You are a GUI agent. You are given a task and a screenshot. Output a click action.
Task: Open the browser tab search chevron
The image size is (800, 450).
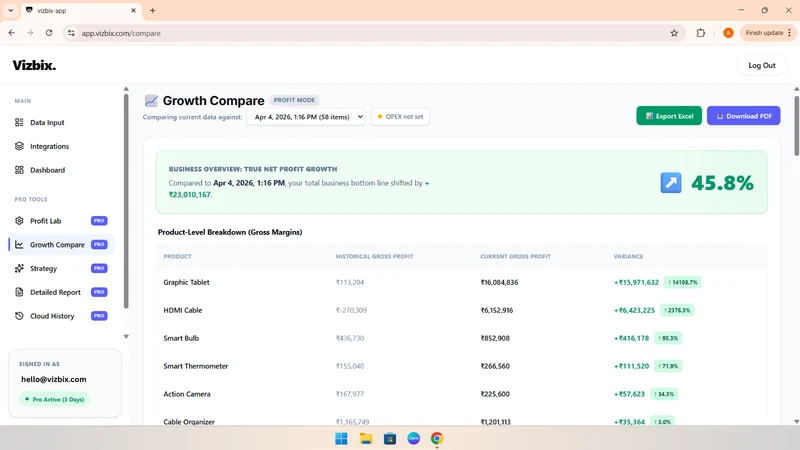(x=11, y=10)
